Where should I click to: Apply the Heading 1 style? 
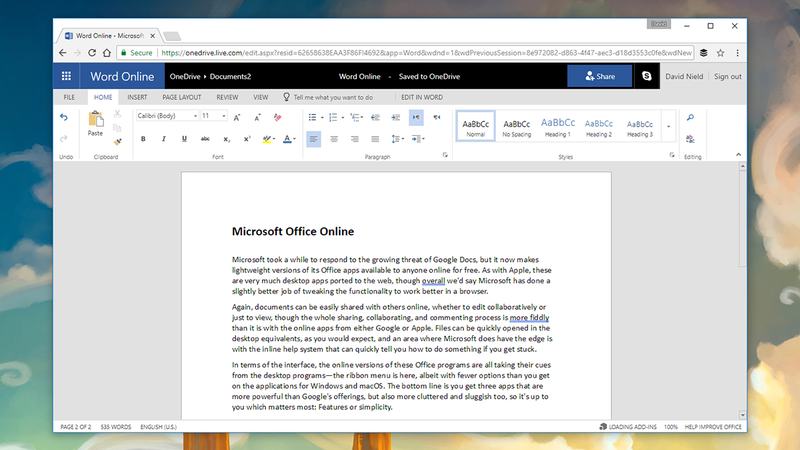[x=558, y=126]
